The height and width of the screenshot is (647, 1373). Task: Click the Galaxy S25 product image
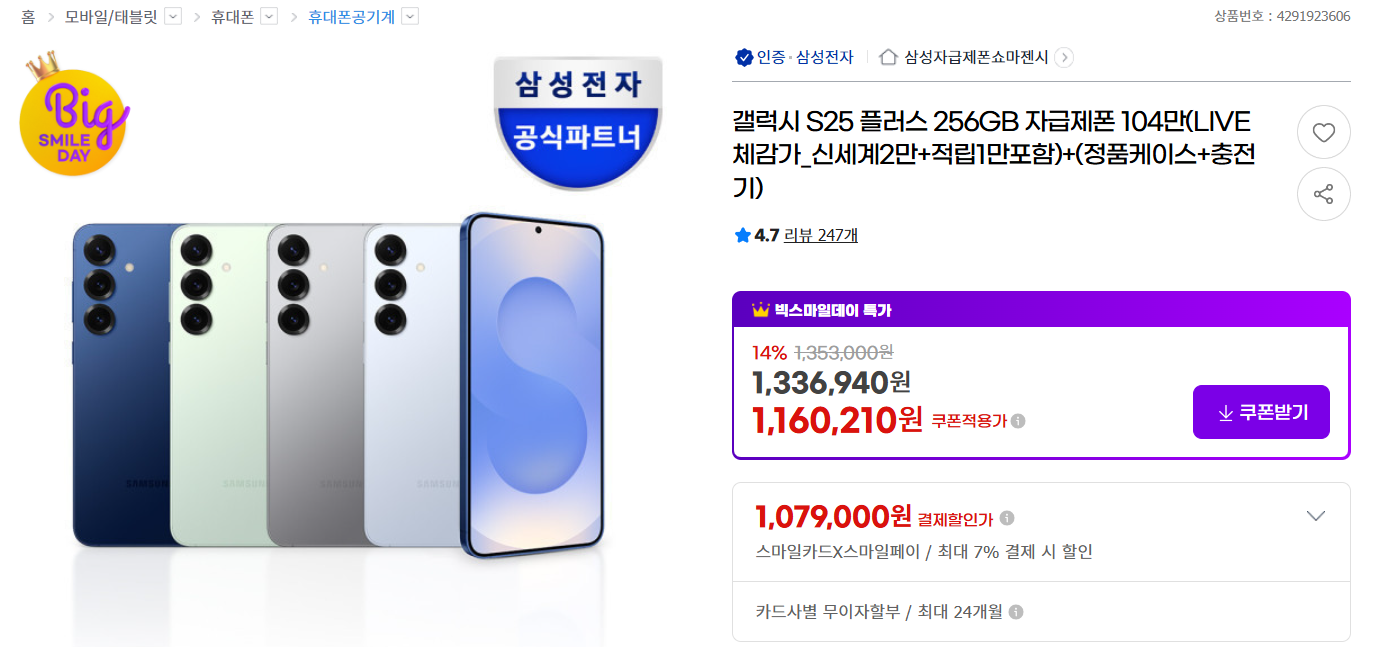pyautogui.click(x=338, y=385)
